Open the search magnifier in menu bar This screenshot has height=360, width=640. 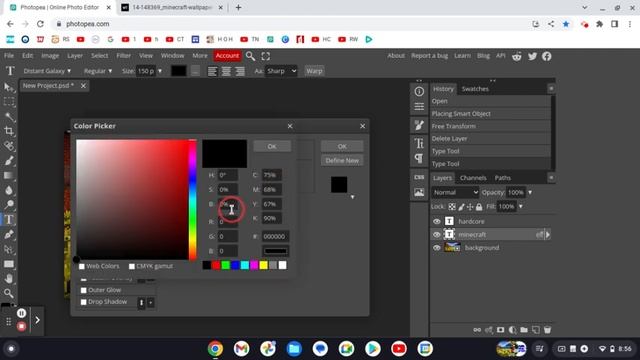click(250, 56)
